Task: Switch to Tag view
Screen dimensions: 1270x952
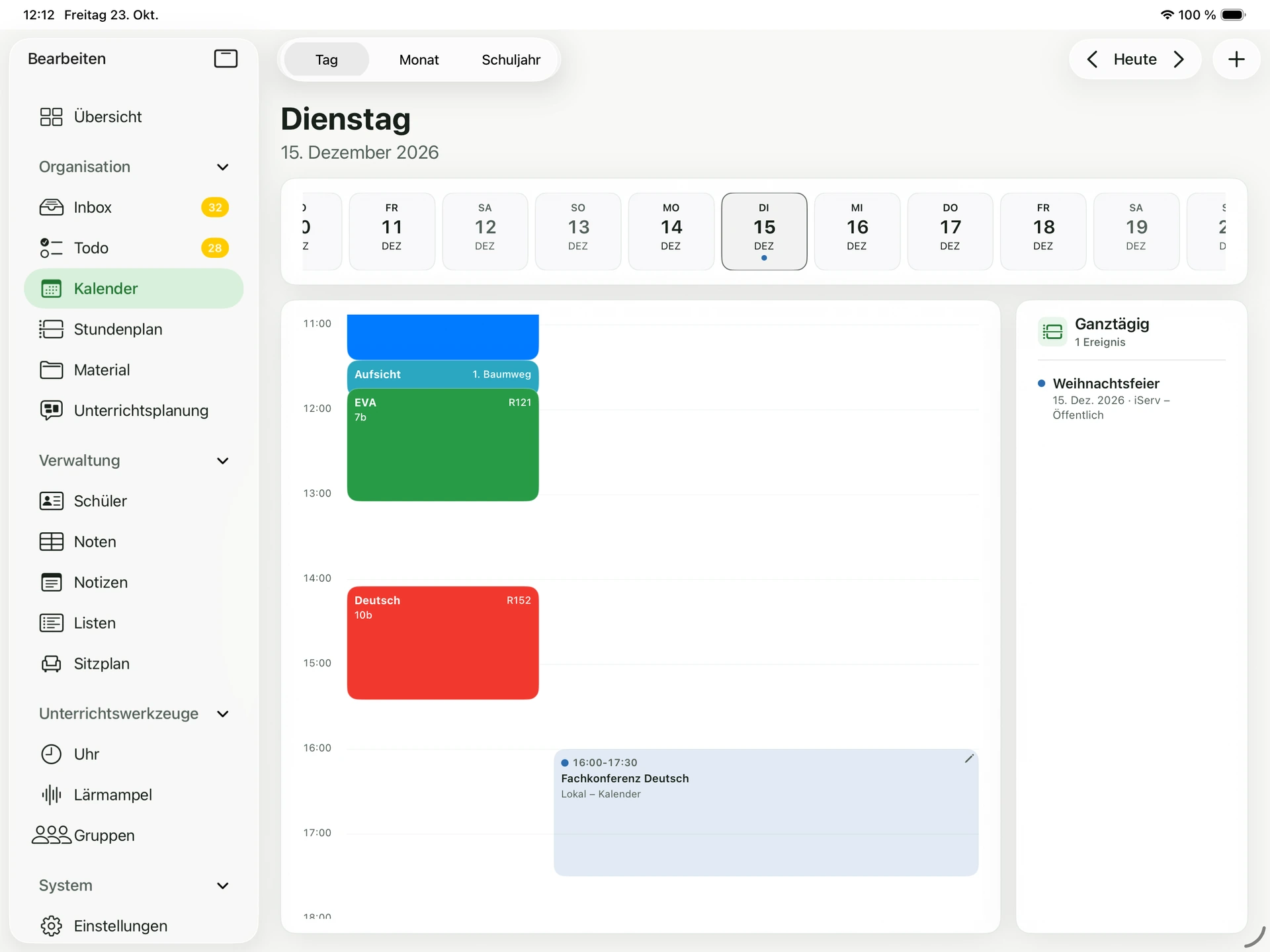Action: pos(326,59)
